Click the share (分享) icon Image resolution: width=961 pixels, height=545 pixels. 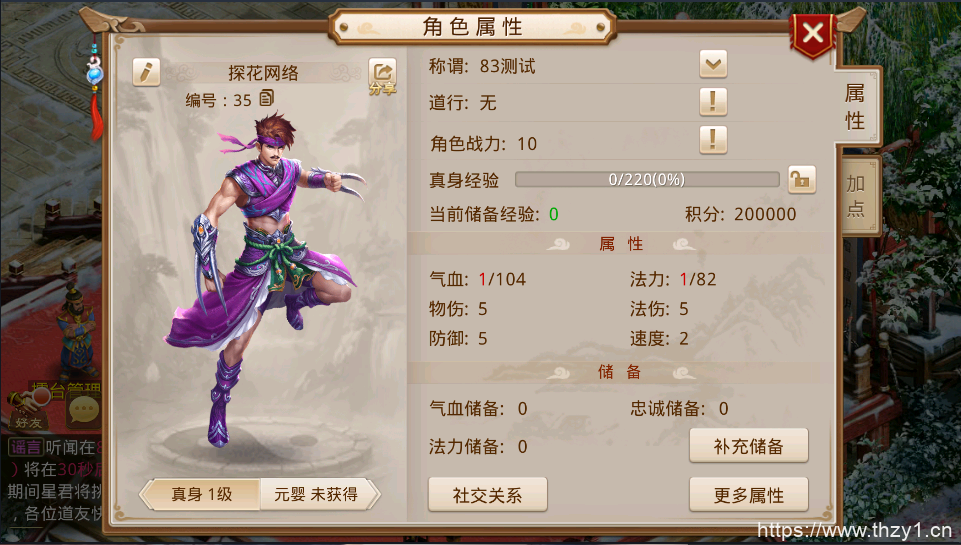382,77
